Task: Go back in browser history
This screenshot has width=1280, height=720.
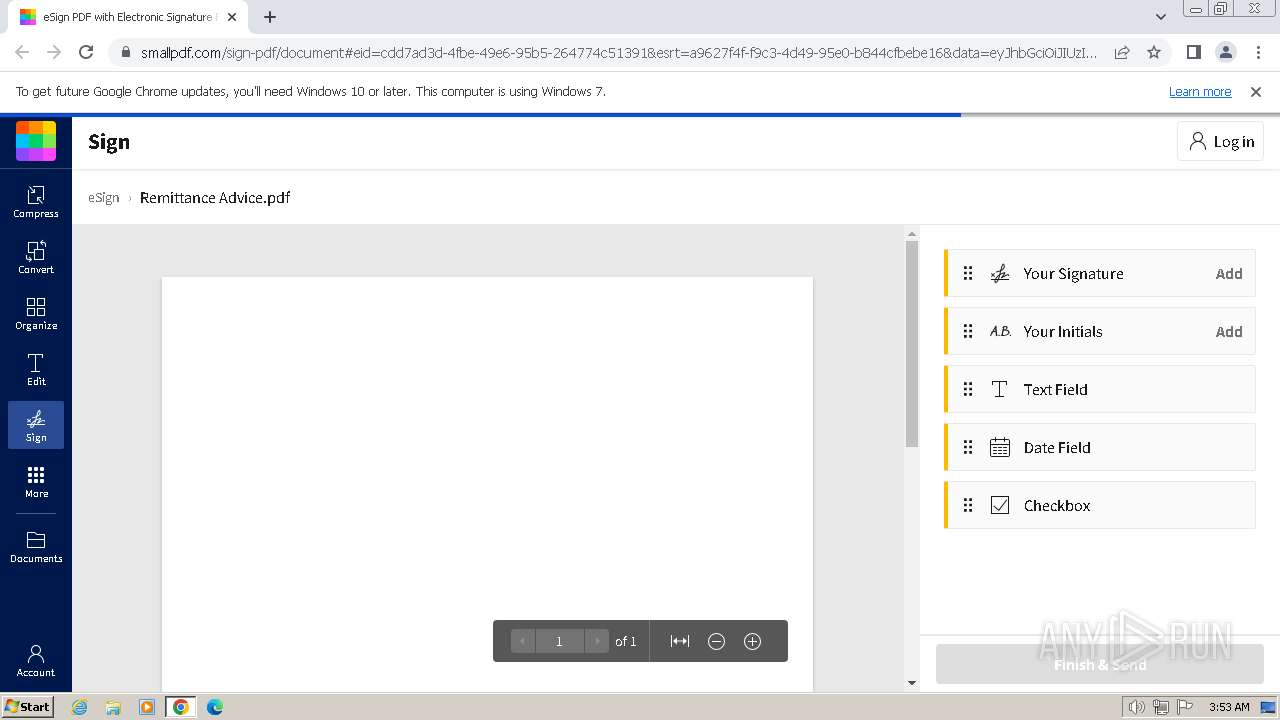Action: click(x=22, y=52)
